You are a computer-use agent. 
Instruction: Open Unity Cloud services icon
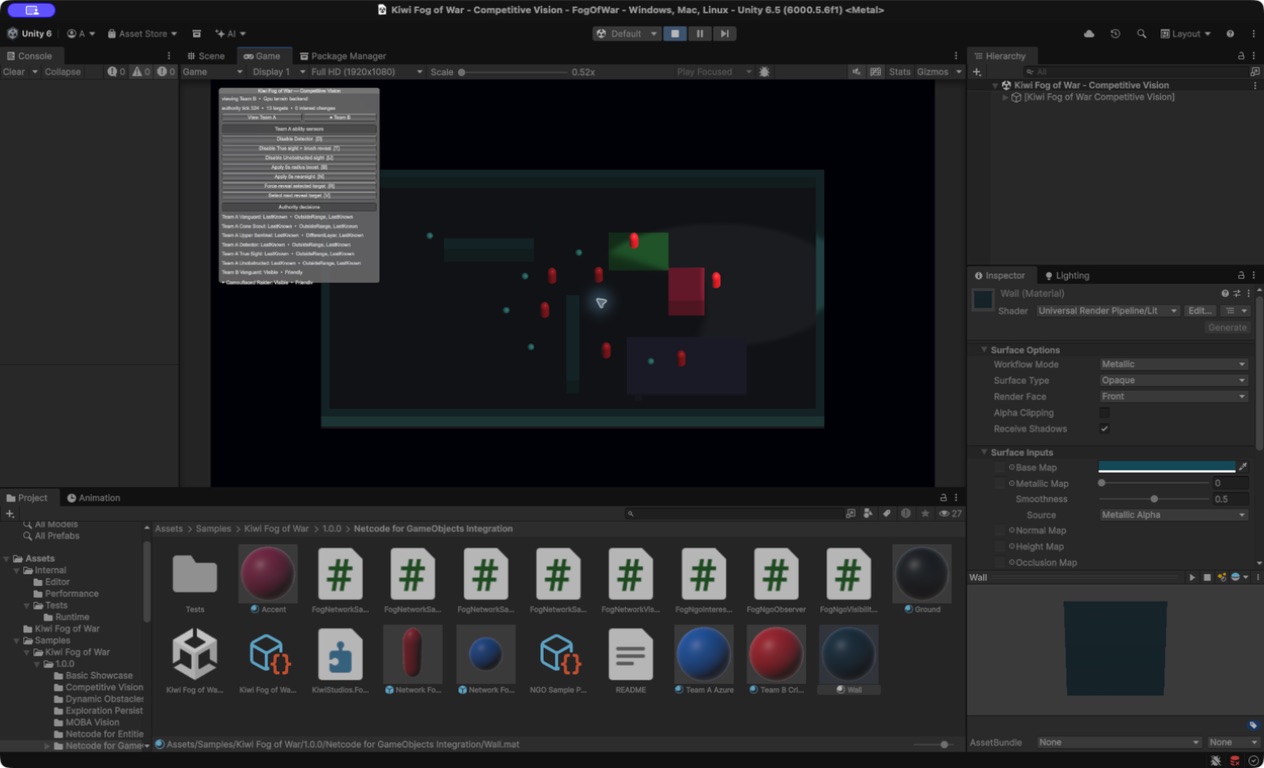point(1089,34)
